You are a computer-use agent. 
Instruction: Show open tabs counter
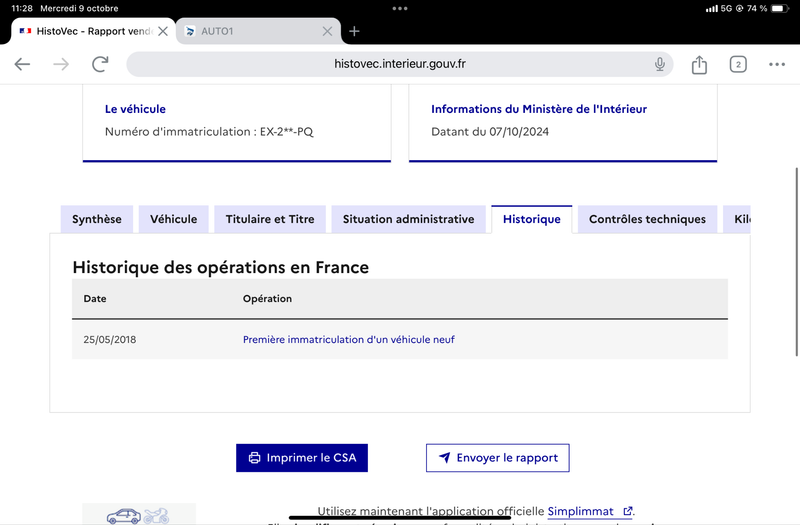(x=738, y=64)
